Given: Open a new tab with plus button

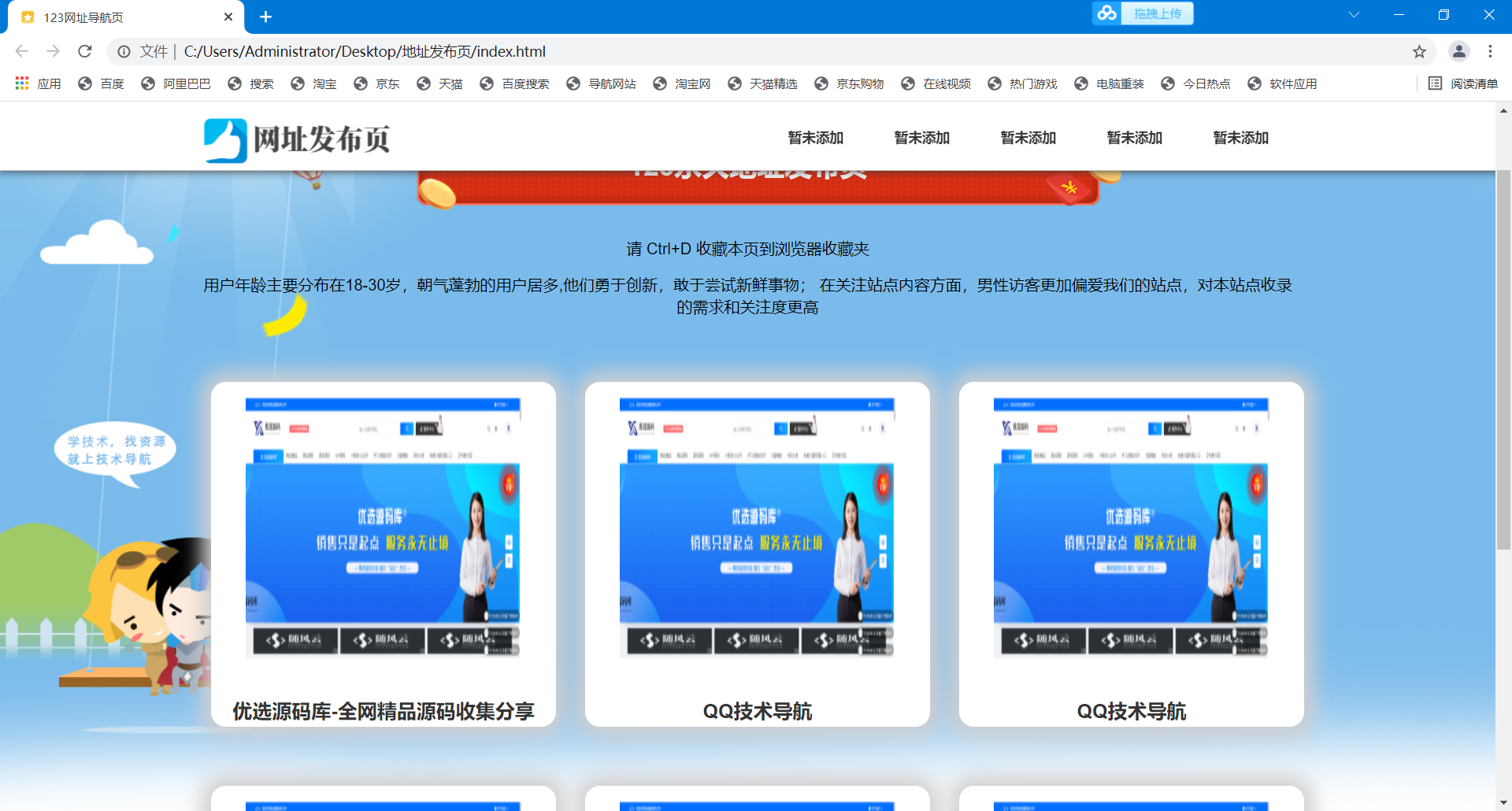Looking at the screenshot, I should (265, 17).
